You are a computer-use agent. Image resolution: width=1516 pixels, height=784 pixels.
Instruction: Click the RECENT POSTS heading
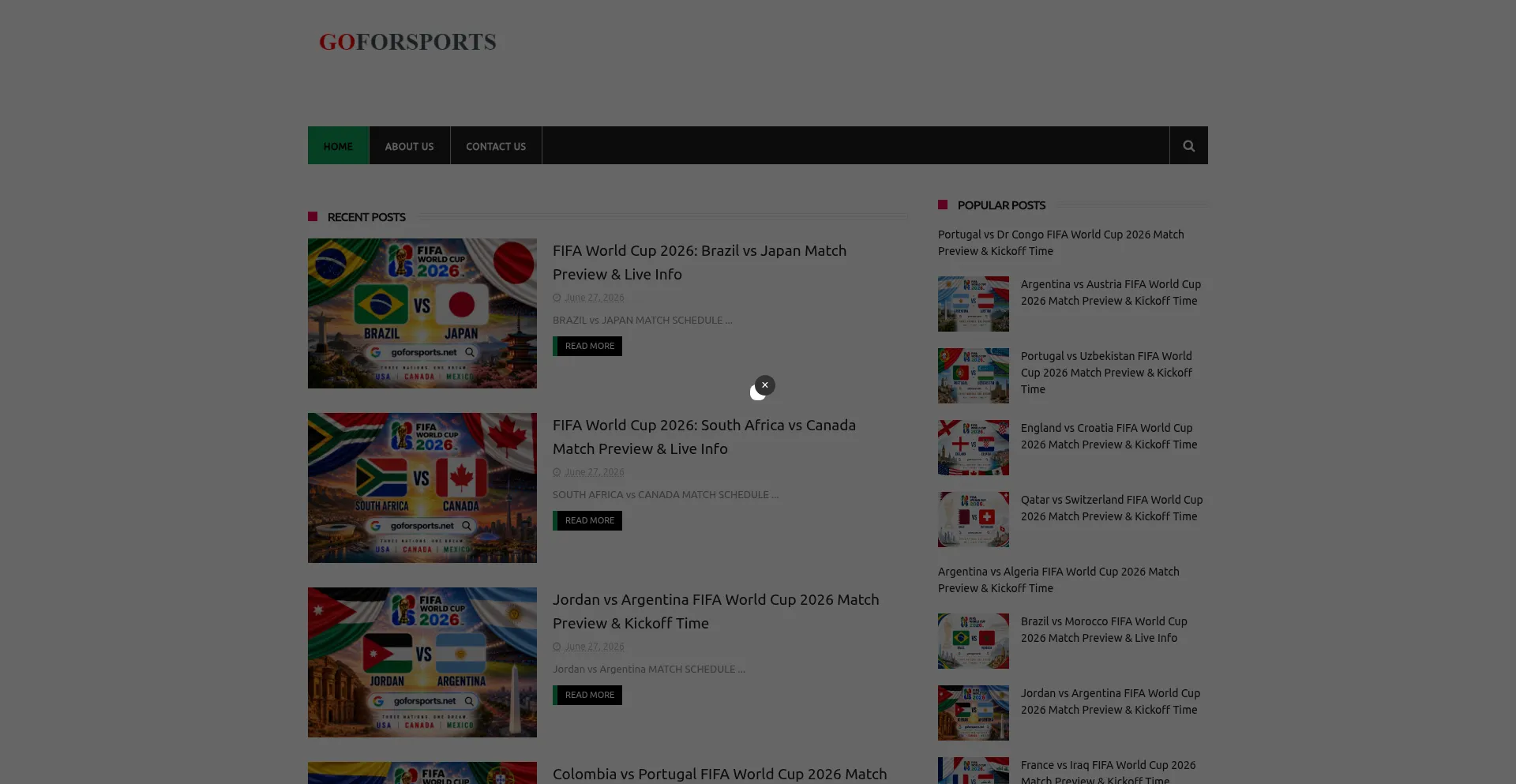pos(366,216)
